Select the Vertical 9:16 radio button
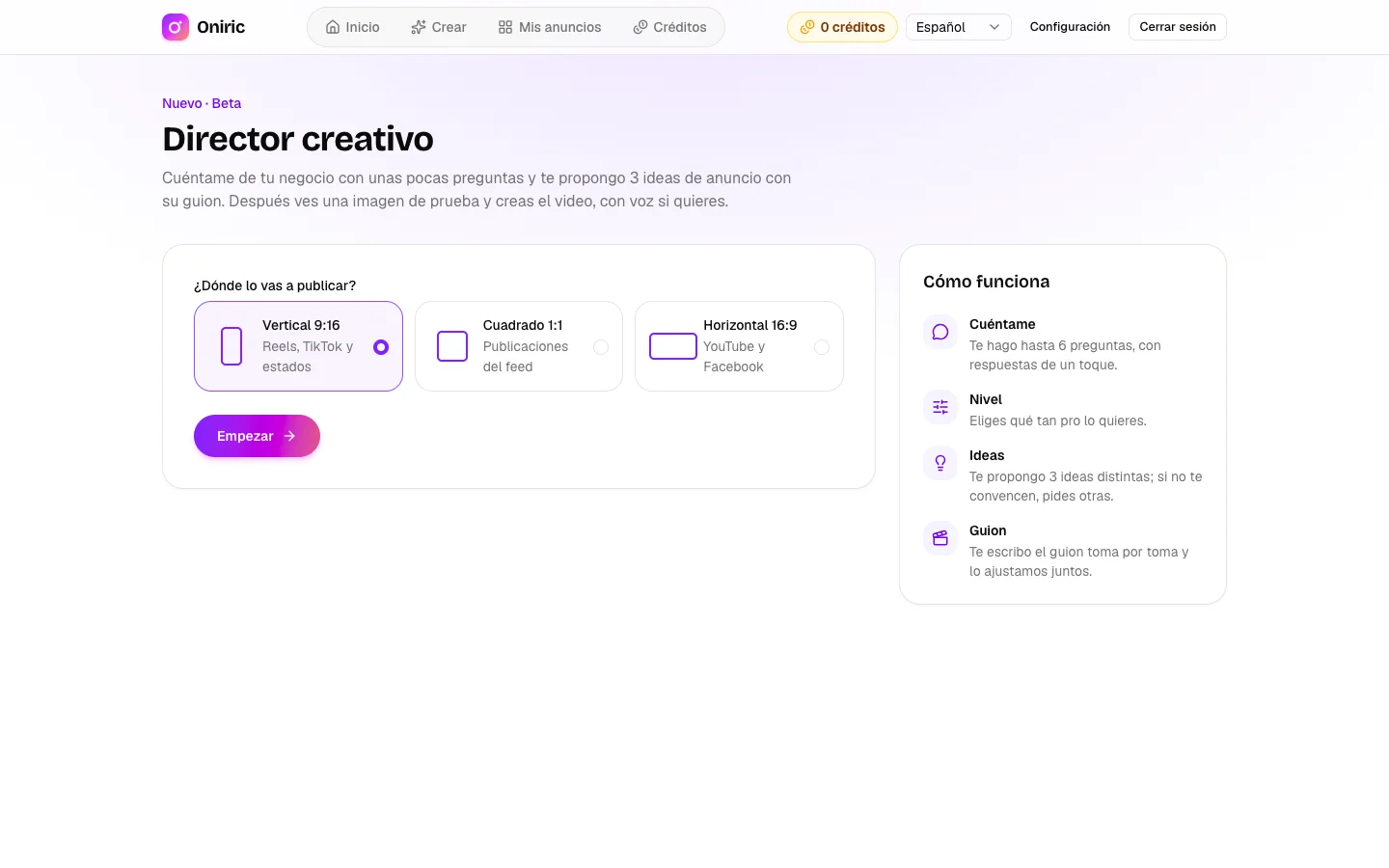This screenshot has height=868, width=1389. [x=381, y=347]
